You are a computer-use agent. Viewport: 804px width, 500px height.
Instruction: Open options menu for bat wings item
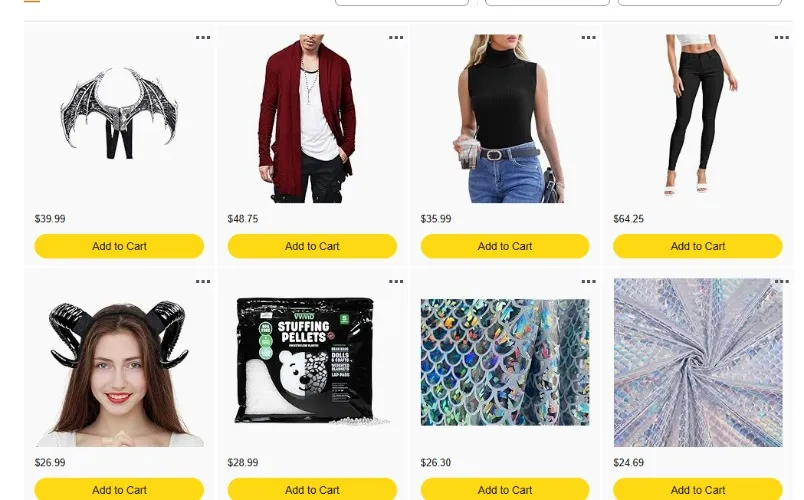click(203, 37)
